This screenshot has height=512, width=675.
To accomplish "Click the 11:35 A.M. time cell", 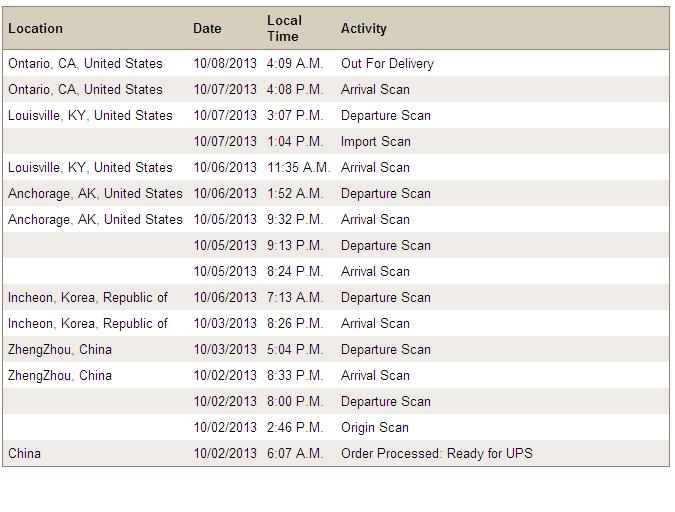I will [x=298, y=168].
